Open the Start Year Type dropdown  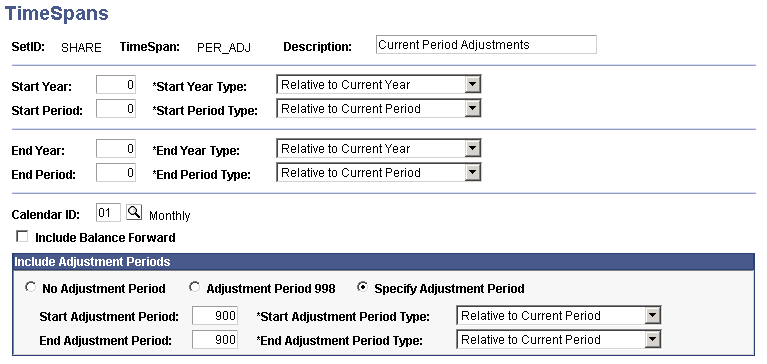point(379,85)
